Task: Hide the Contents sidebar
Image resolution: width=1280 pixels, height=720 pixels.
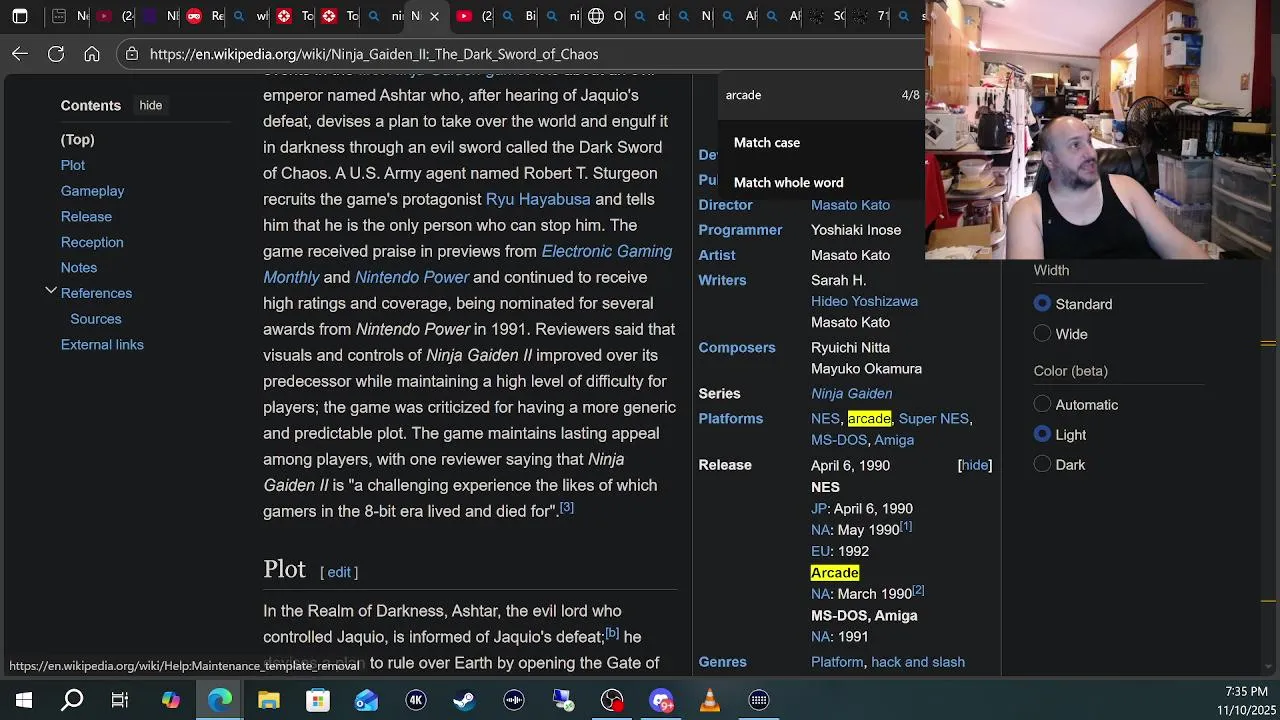Action: [151, 105]
